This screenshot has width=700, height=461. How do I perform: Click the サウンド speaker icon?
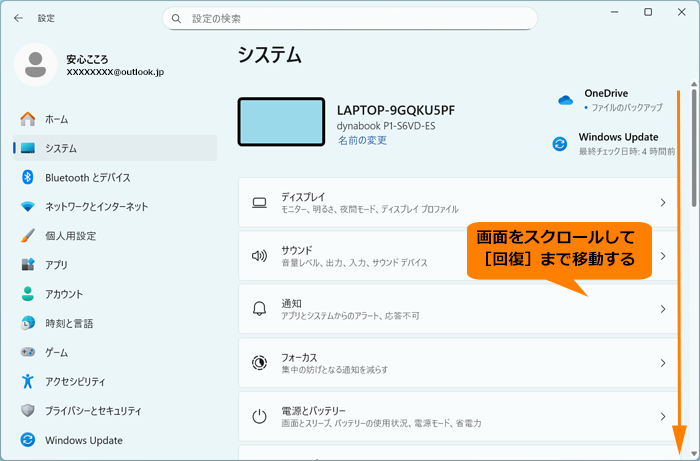point(259,256)
